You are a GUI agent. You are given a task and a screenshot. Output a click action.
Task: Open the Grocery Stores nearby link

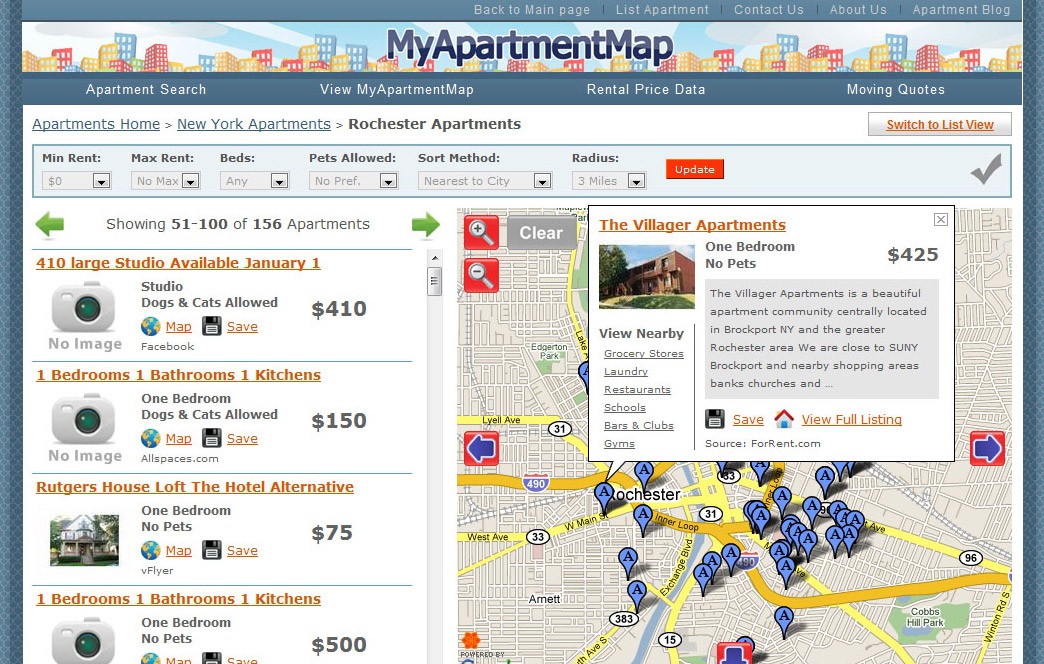[644, 354]
